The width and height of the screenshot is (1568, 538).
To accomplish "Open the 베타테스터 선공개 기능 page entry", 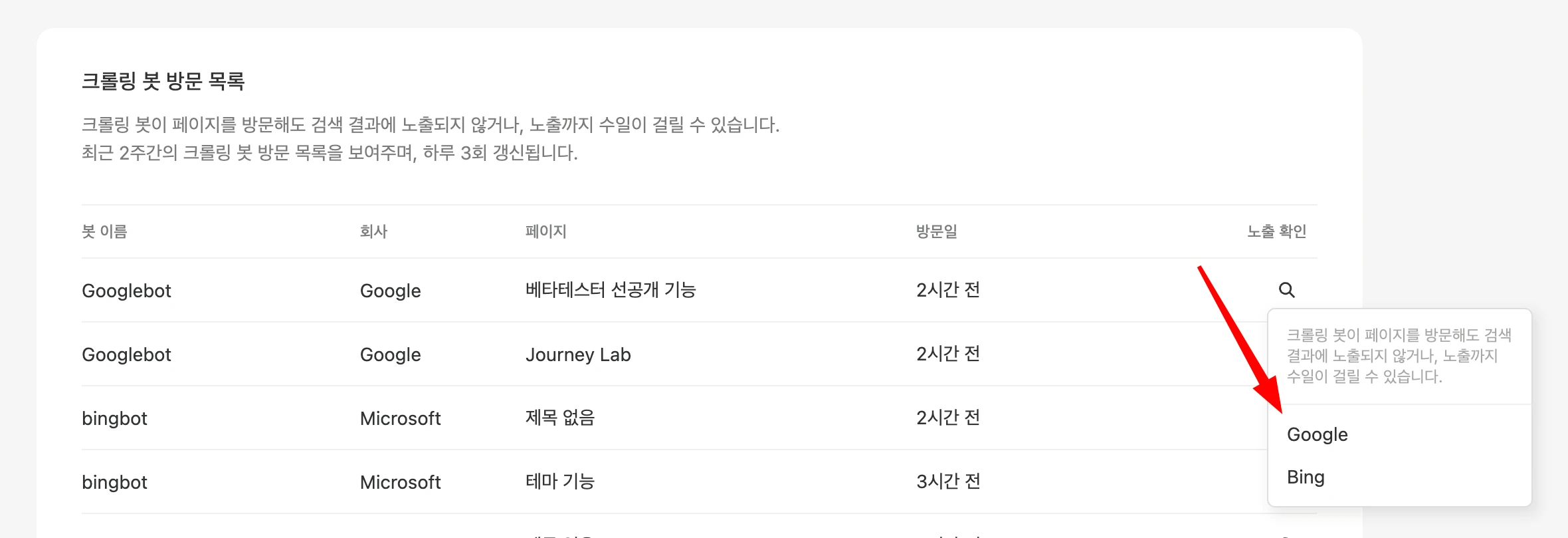I will [x=611, y=290].
